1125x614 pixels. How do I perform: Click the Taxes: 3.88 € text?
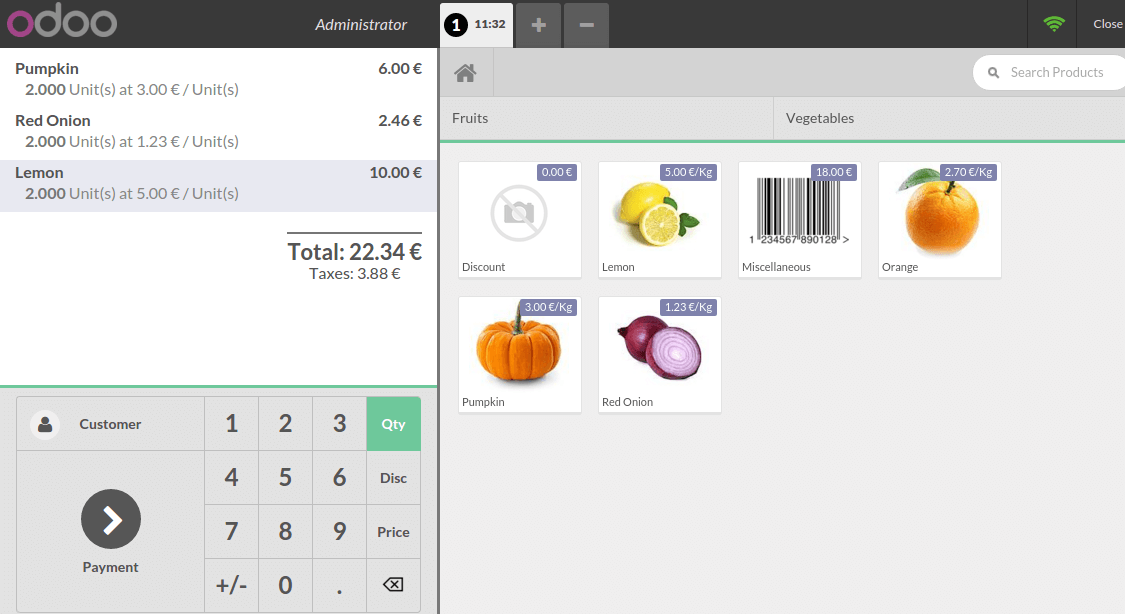pos(354,274)
